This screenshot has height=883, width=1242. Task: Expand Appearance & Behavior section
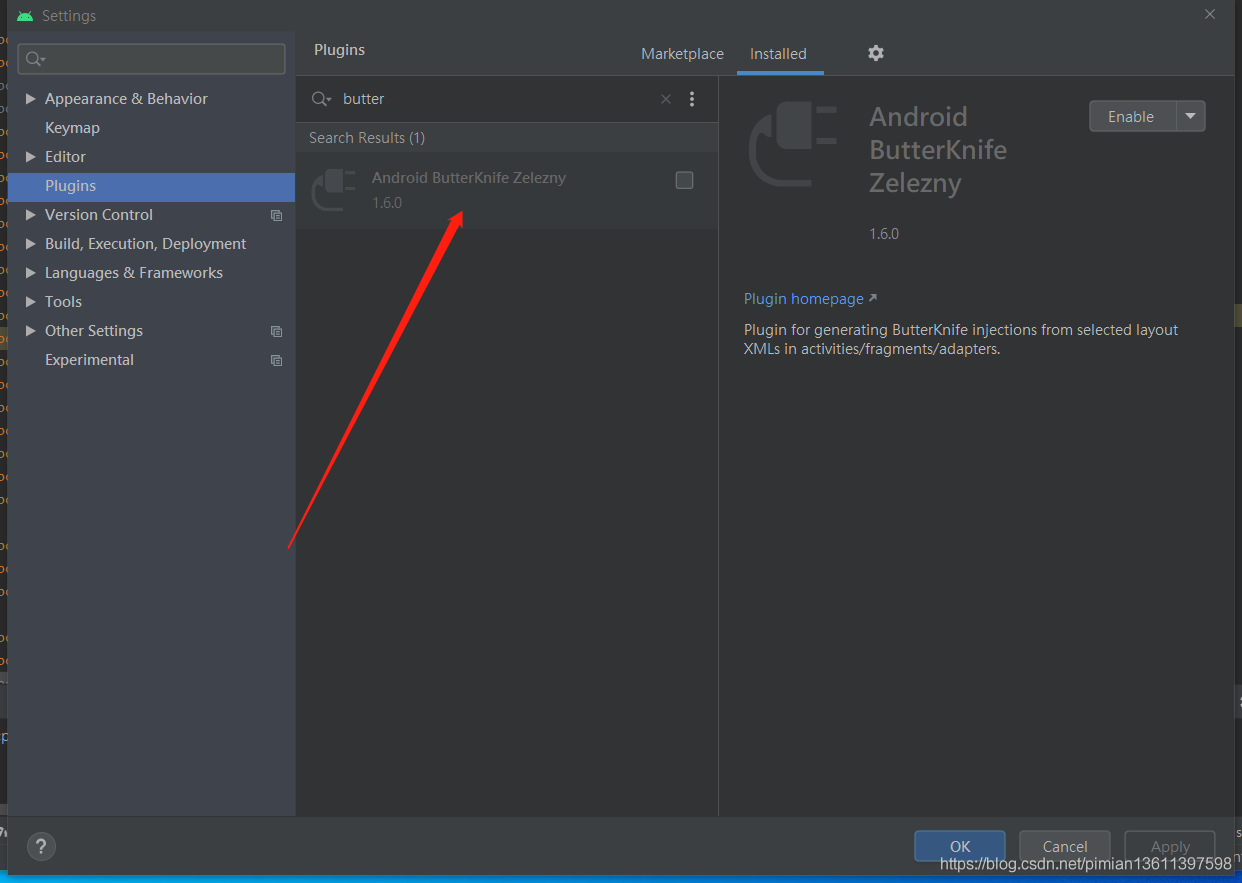31,99
